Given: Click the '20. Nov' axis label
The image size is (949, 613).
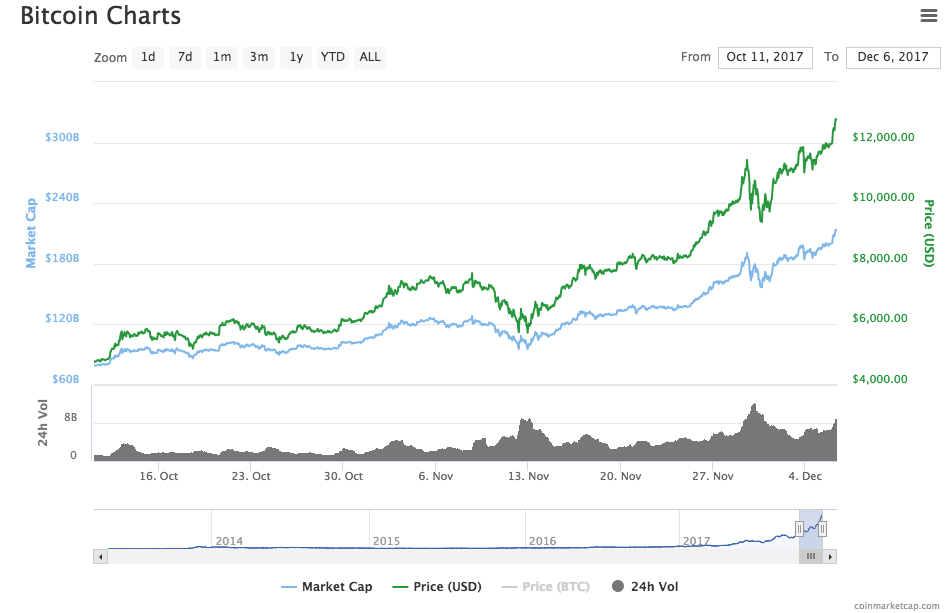Looking at the screenshot, I should [620, 476].
